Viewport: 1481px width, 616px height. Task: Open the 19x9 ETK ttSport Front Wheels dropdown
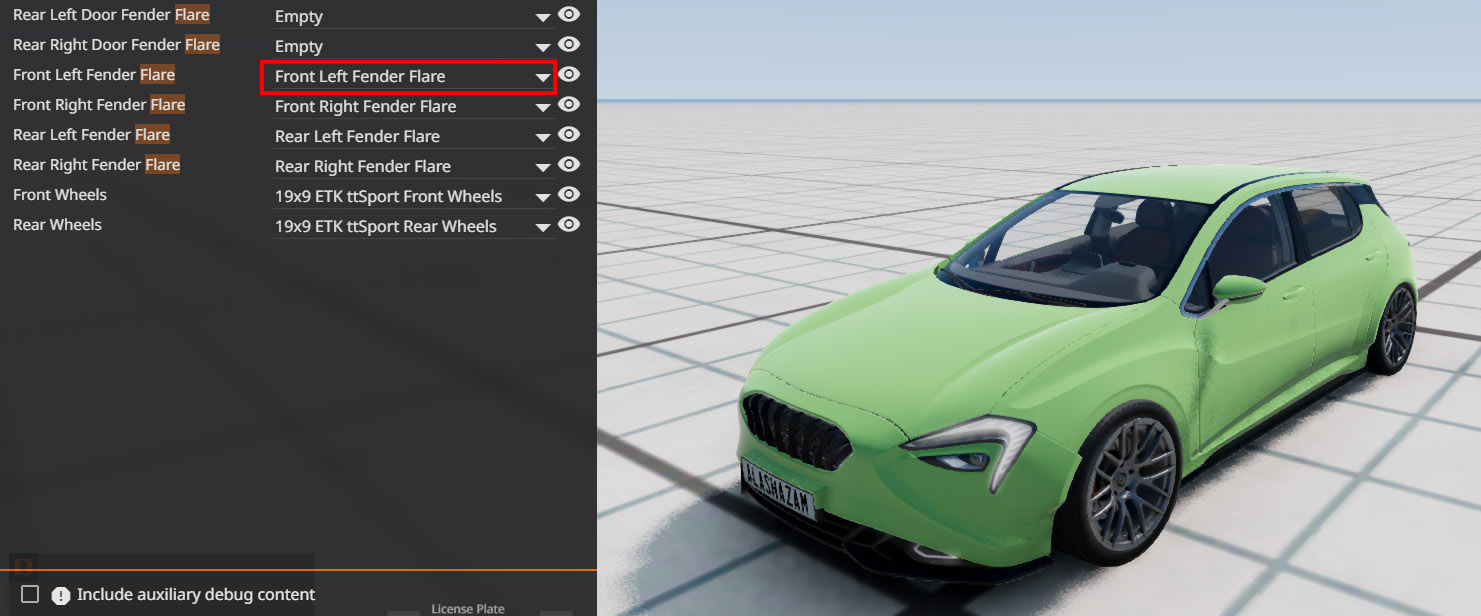pos(413,196)
